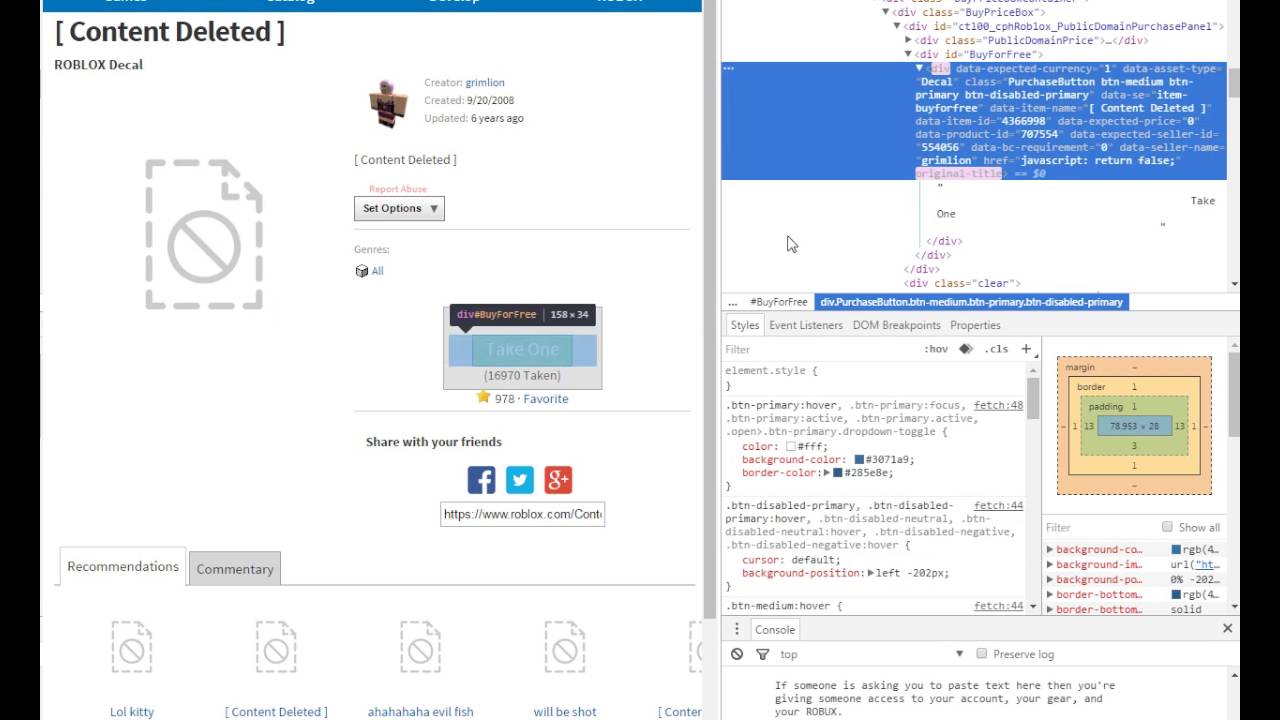The width and height of the screenshot is (1280, 720).
Task: Click the Styles filter input
Action: pyautogui.click(x=820, y=349)
